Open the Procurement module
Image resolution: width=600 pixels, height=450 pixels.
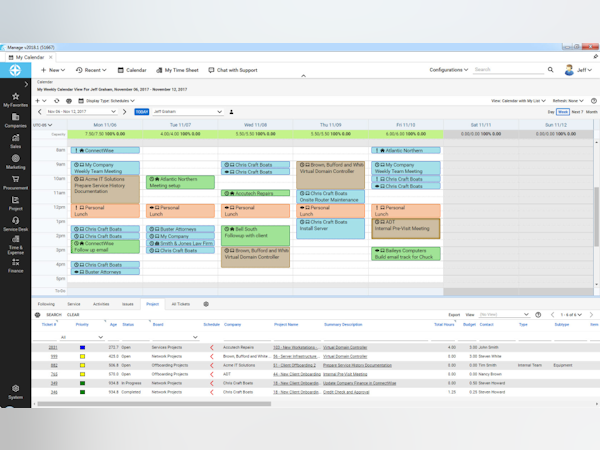tap(15, 183)
